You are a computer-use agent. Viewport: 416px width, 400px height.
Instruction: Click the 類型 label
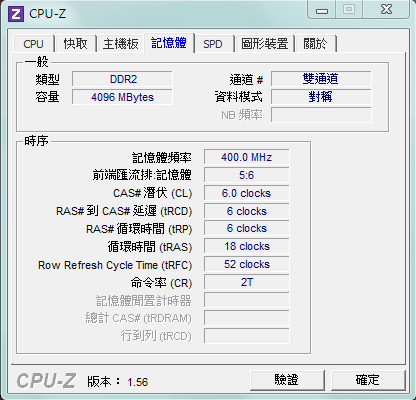(47, 80)
